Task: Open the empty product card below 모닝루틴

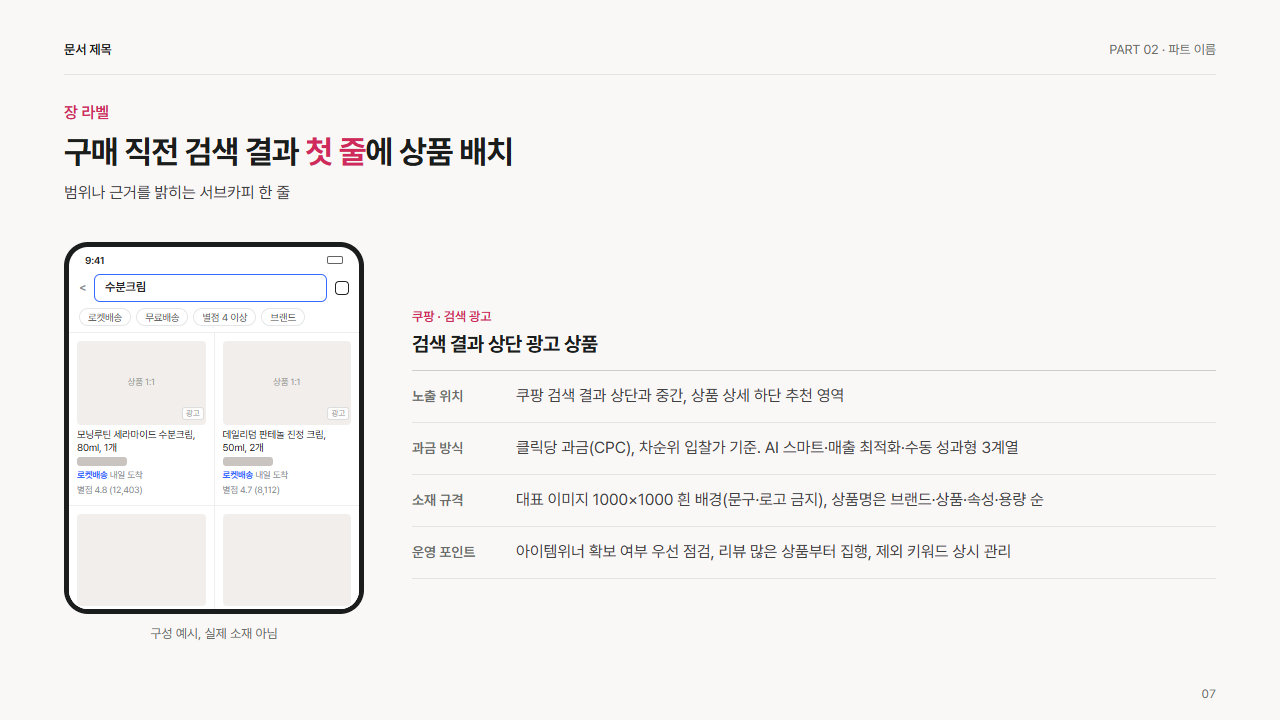Action: [141, 559]
